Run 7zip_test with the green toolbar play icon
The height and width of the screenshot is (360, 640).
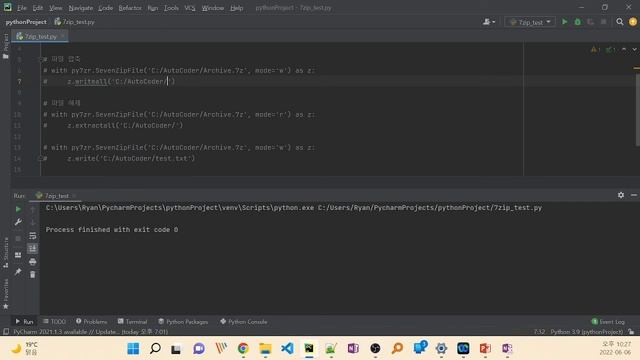click(x=564, y=22)
